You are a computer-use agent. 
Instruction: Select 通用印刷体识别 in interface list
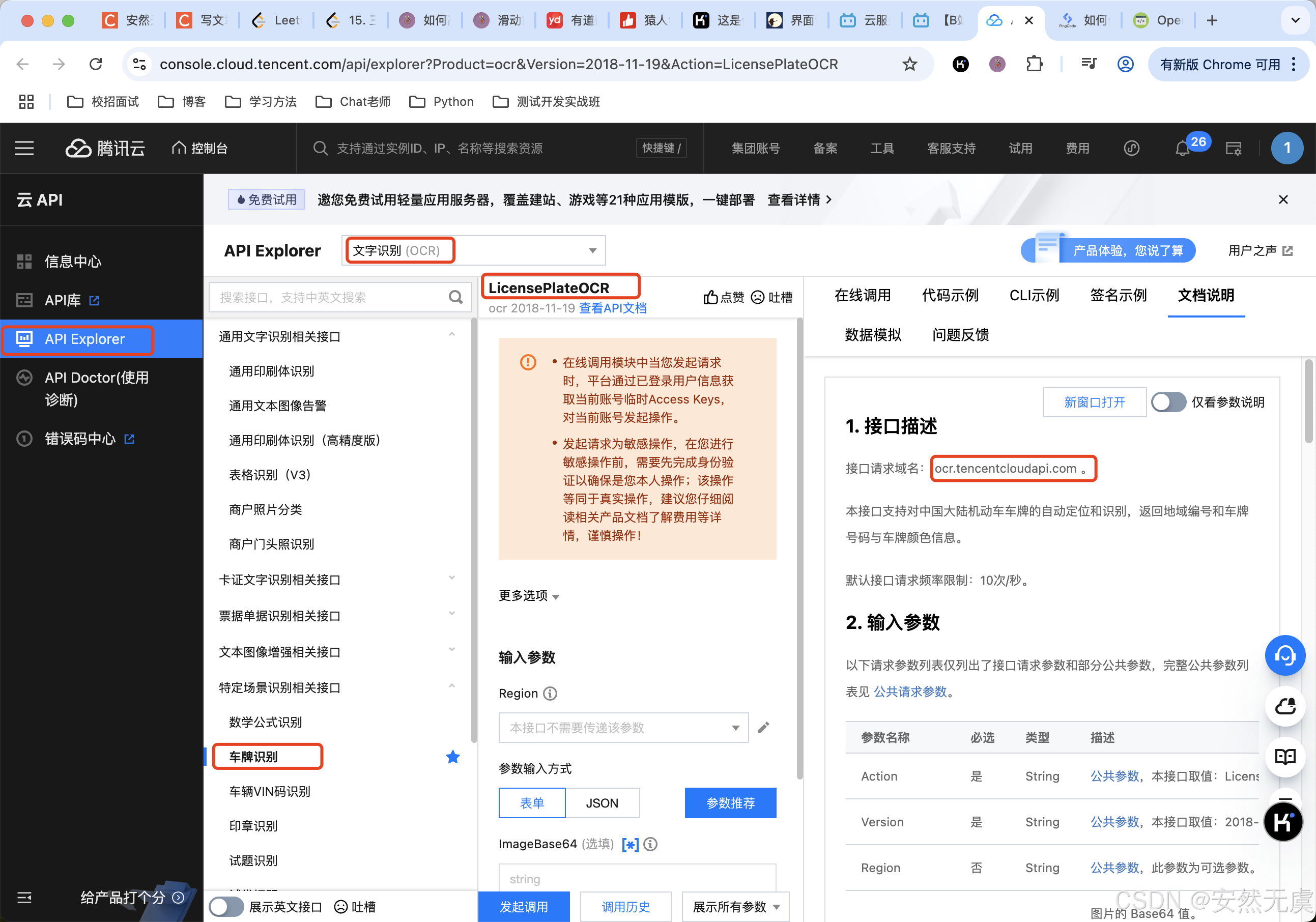click(x=272, y=371)
